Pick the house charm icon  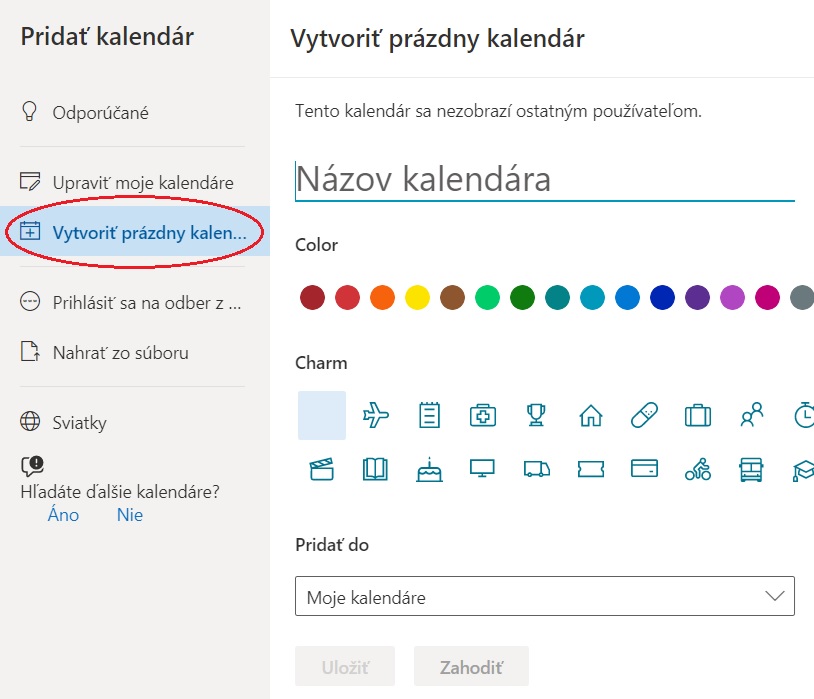click(x=591, y=416)
